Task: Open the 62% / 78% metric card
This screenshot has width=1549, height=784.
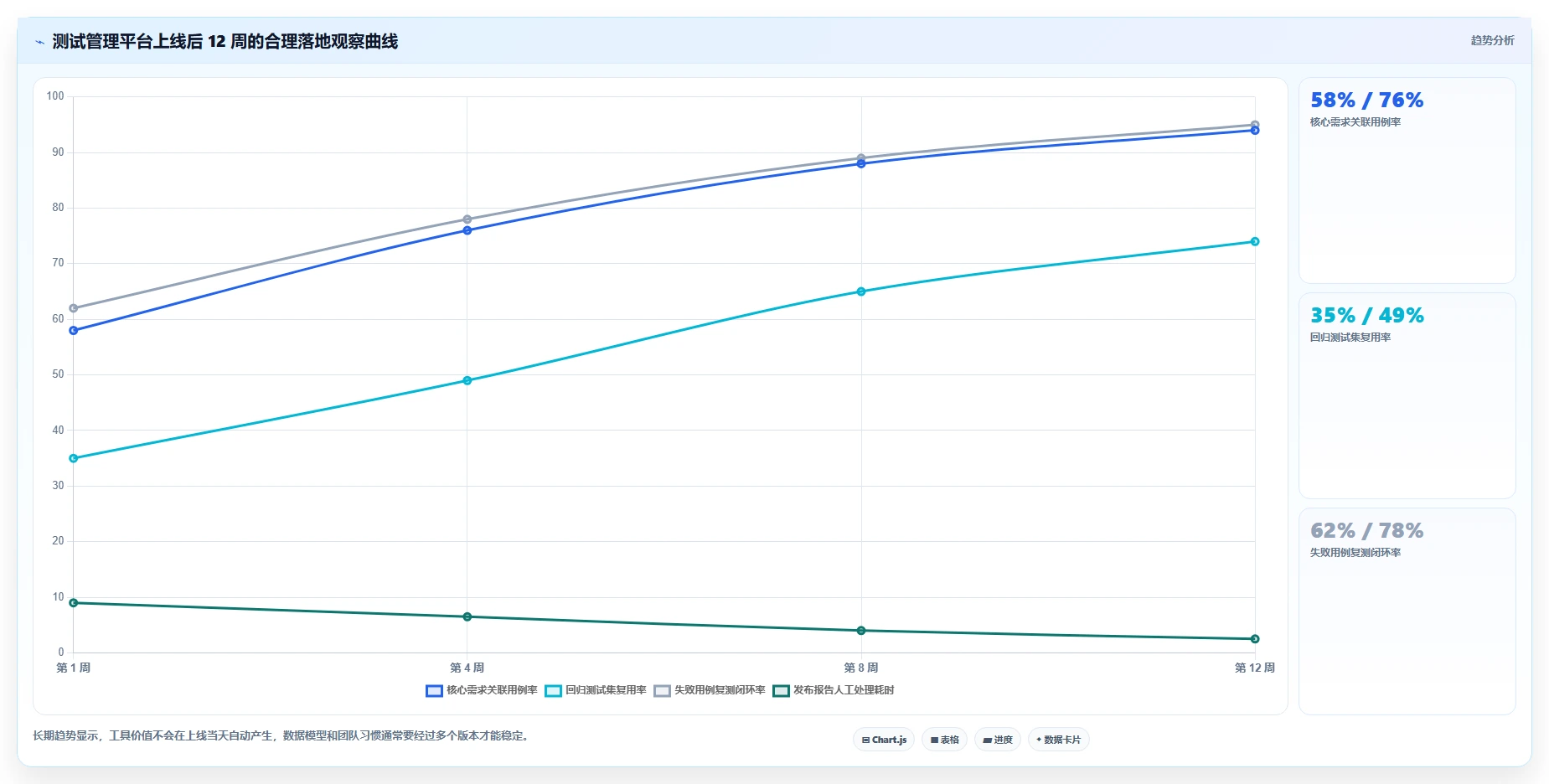Action: point(1407,611)
